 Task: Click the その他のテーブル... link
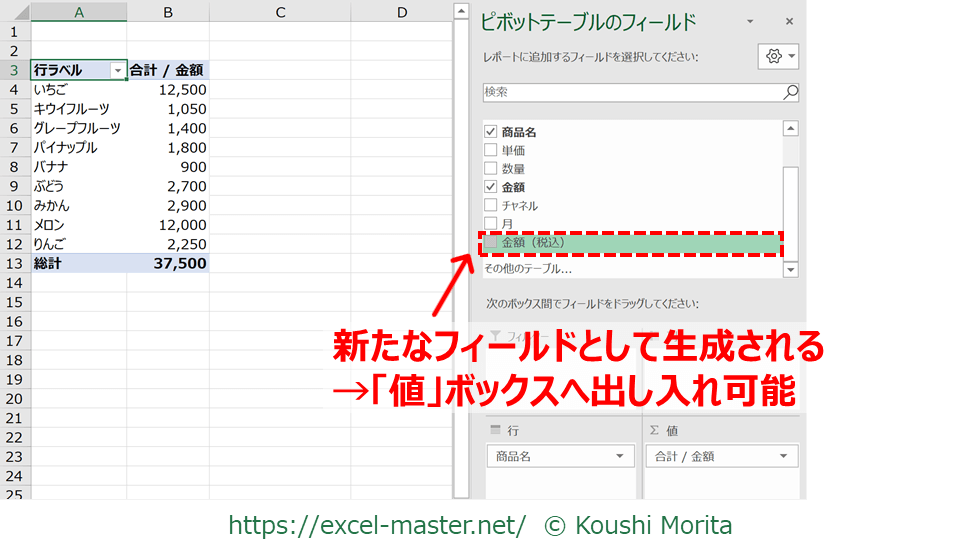[528, 268]
